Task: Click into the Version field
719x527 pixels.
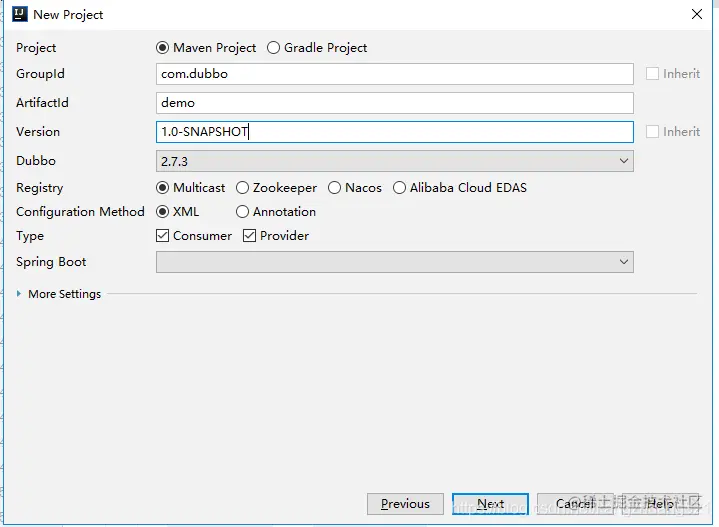Action: point(395,132)
